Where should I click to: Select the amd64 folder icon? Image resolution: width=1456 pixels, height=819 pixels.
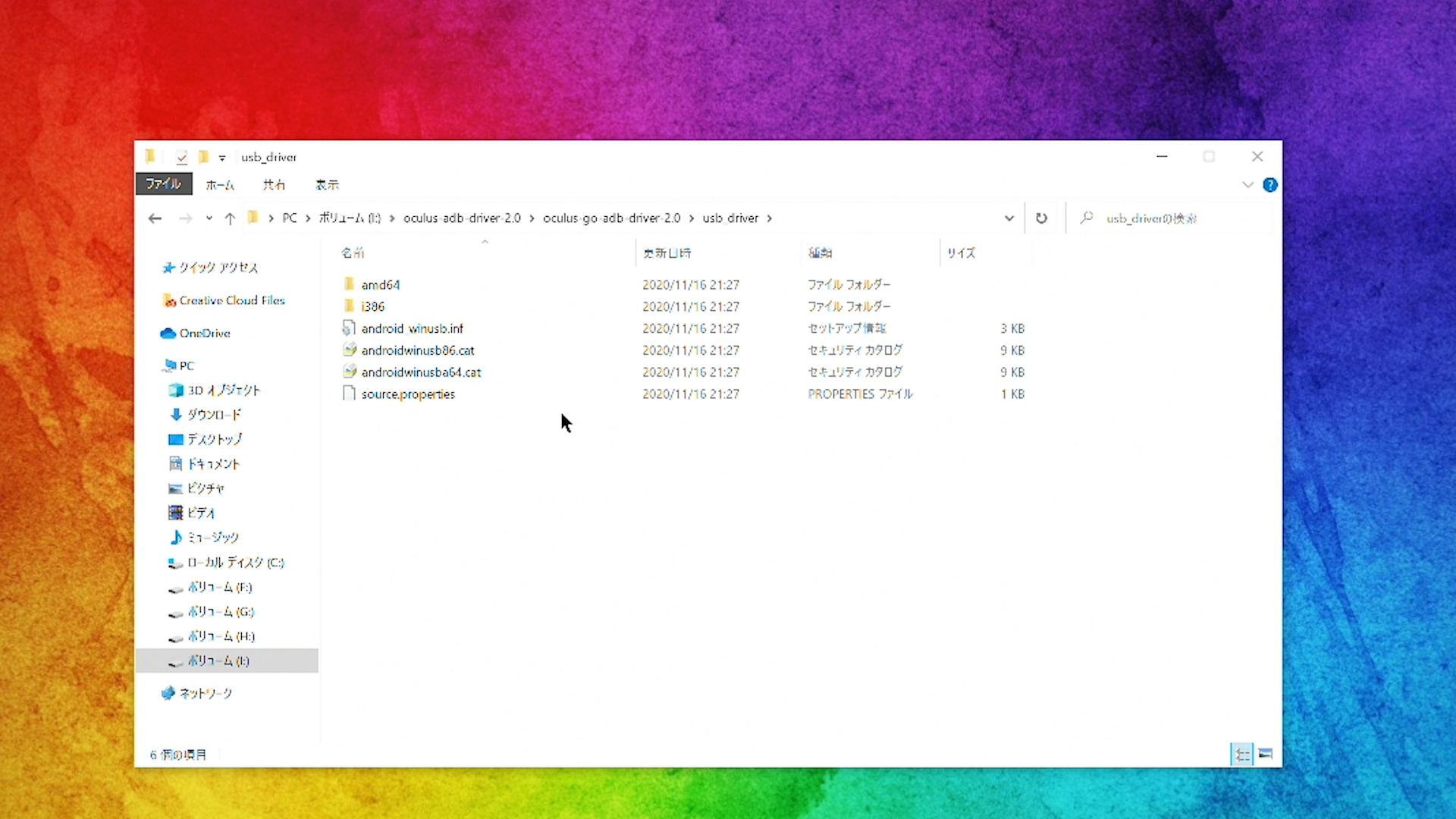pos(349,284)
